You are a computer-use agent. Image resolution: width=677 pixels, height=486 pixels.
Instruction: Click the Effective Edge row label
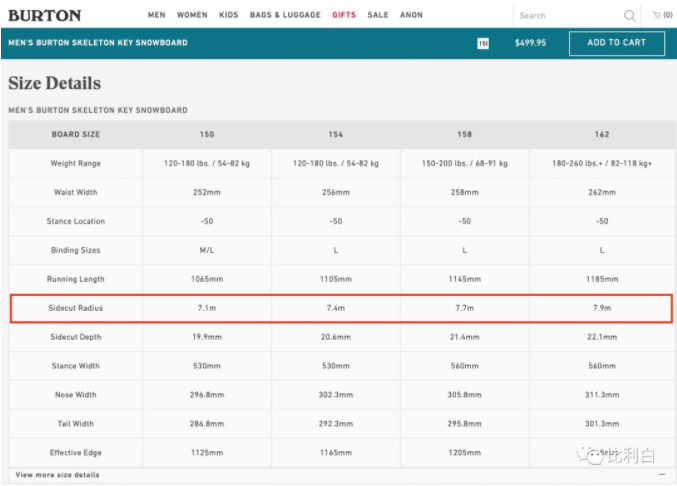[76, 452]
